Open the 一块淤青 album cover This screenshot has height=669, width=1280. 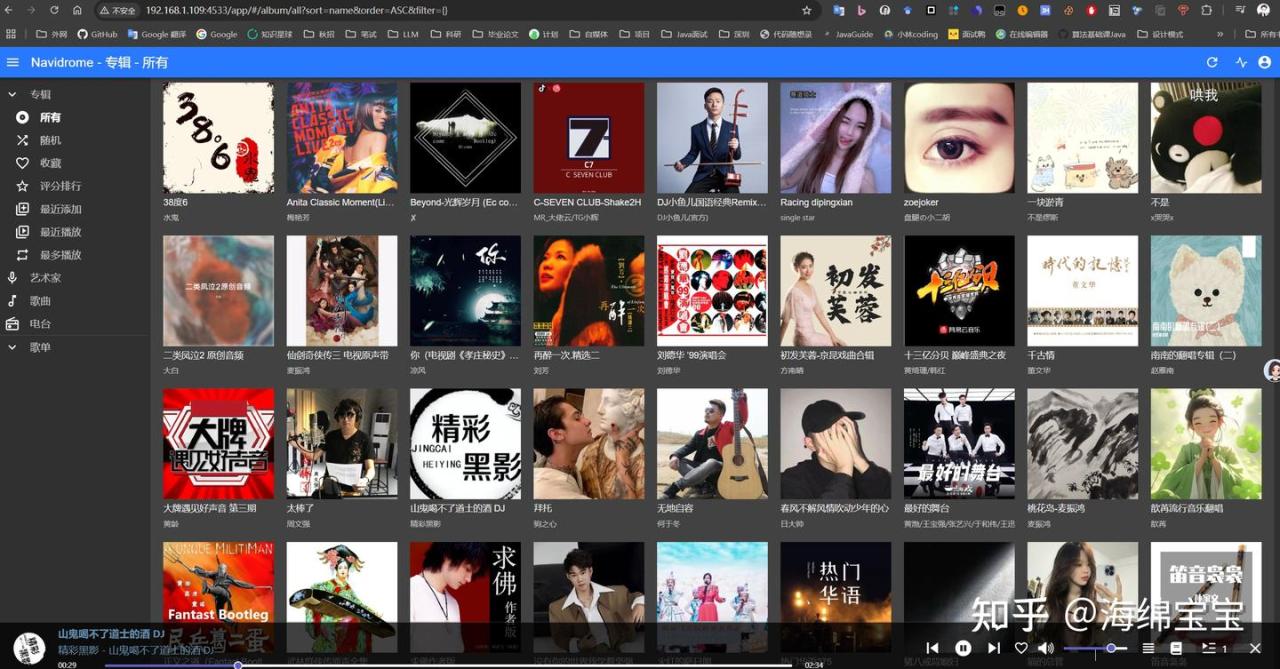[1083, 138]
